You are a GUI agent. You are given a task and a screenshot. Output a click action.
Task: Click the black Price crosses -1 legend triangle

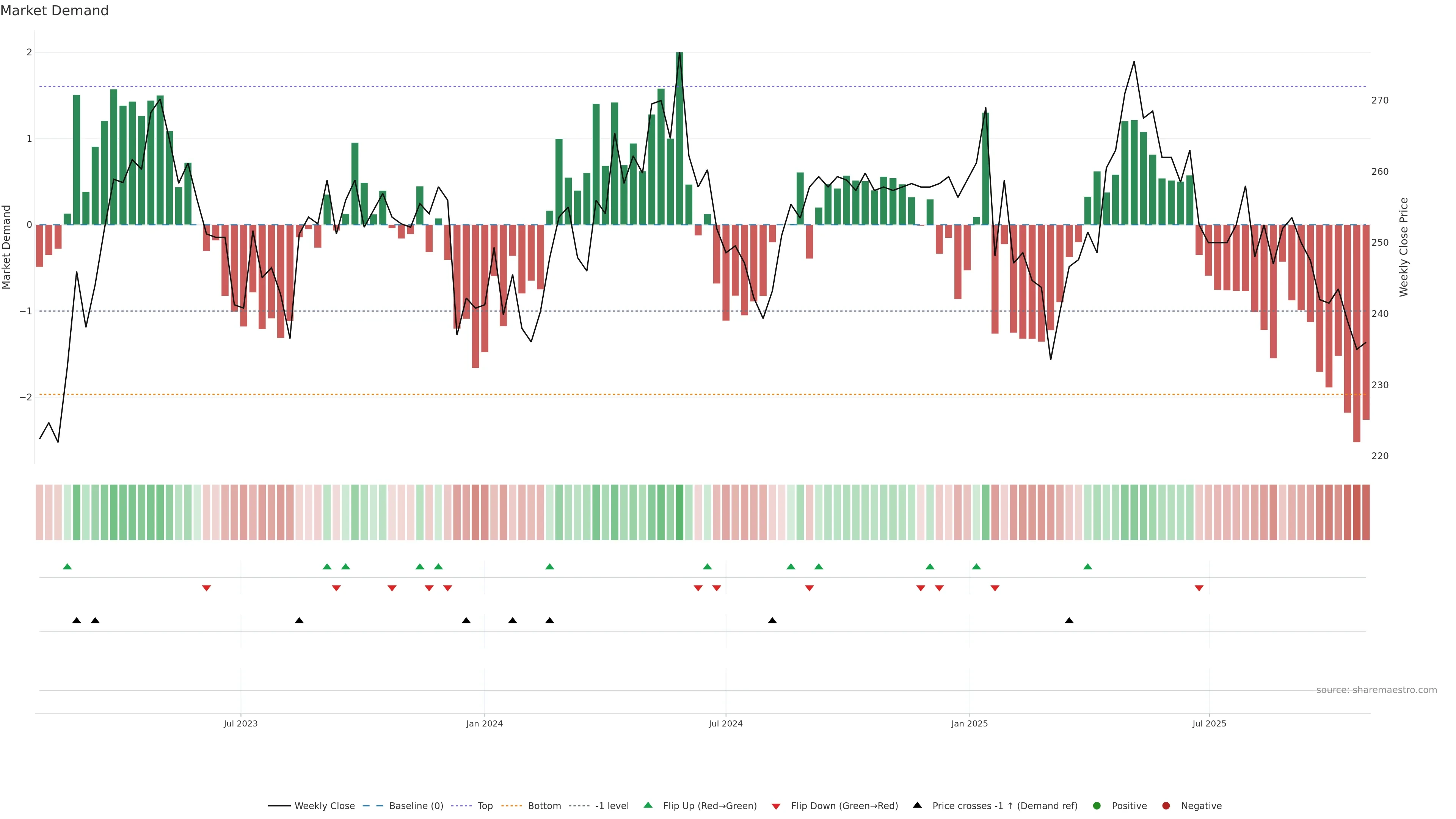click(x=917, y=805)
